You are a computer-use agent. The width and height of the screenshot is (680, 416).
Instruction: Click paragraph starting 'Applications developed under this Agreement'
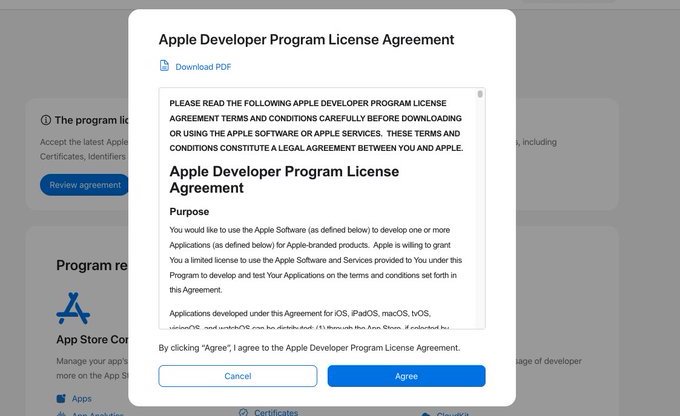[x=309, y=320]
